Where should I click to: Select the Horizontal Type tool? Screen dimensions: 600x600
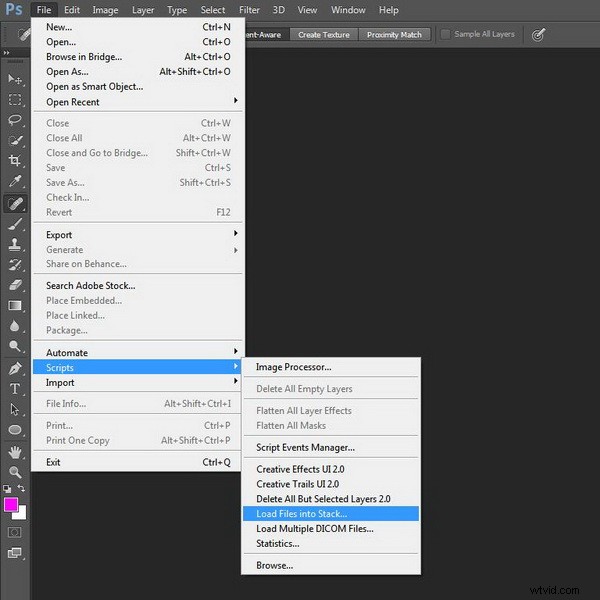pyautogui.click(x=15, y=389)
